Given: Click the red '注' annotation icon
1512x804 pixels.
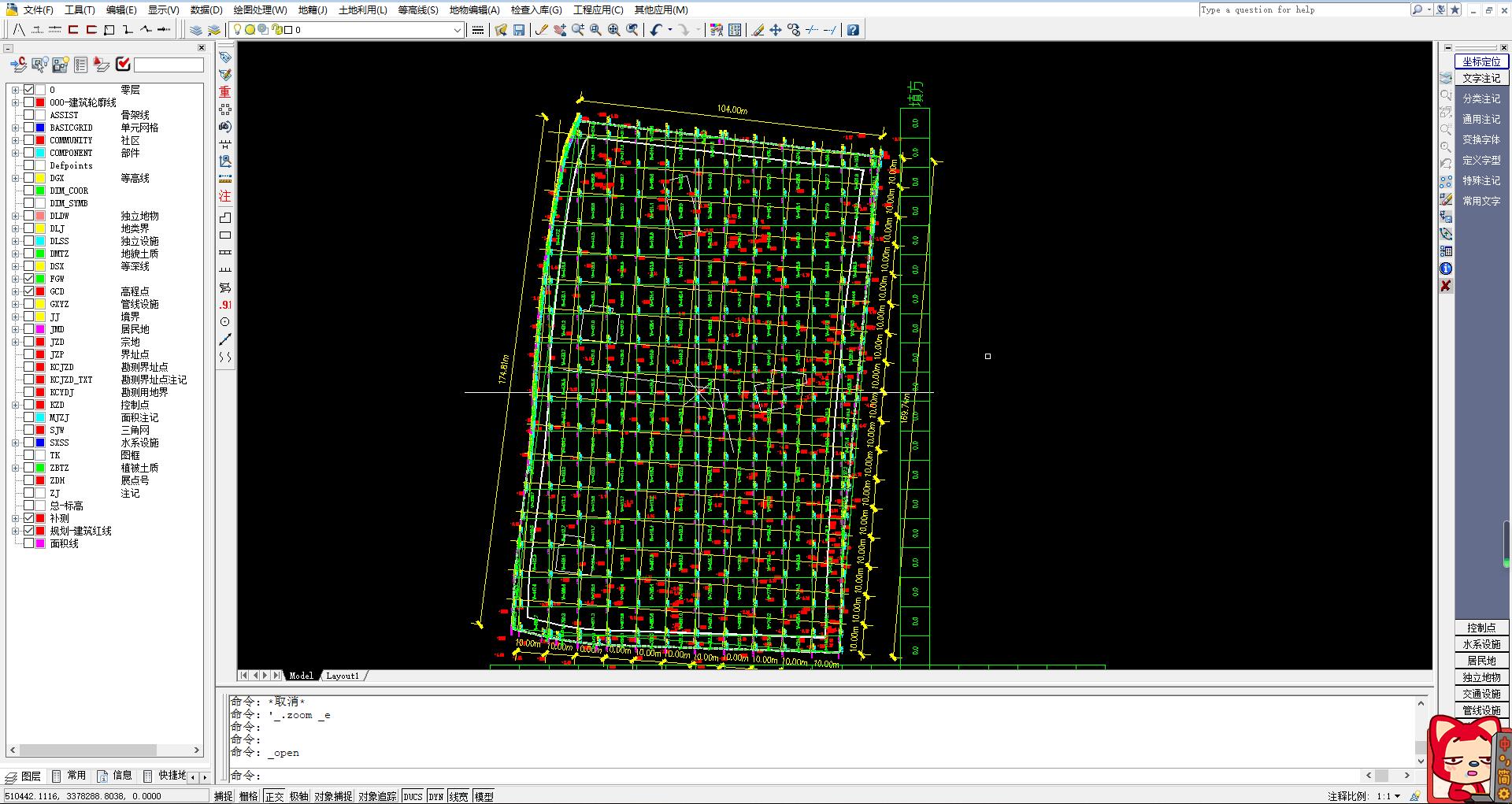Looking at the screenshot, I should tap(225, 196).
